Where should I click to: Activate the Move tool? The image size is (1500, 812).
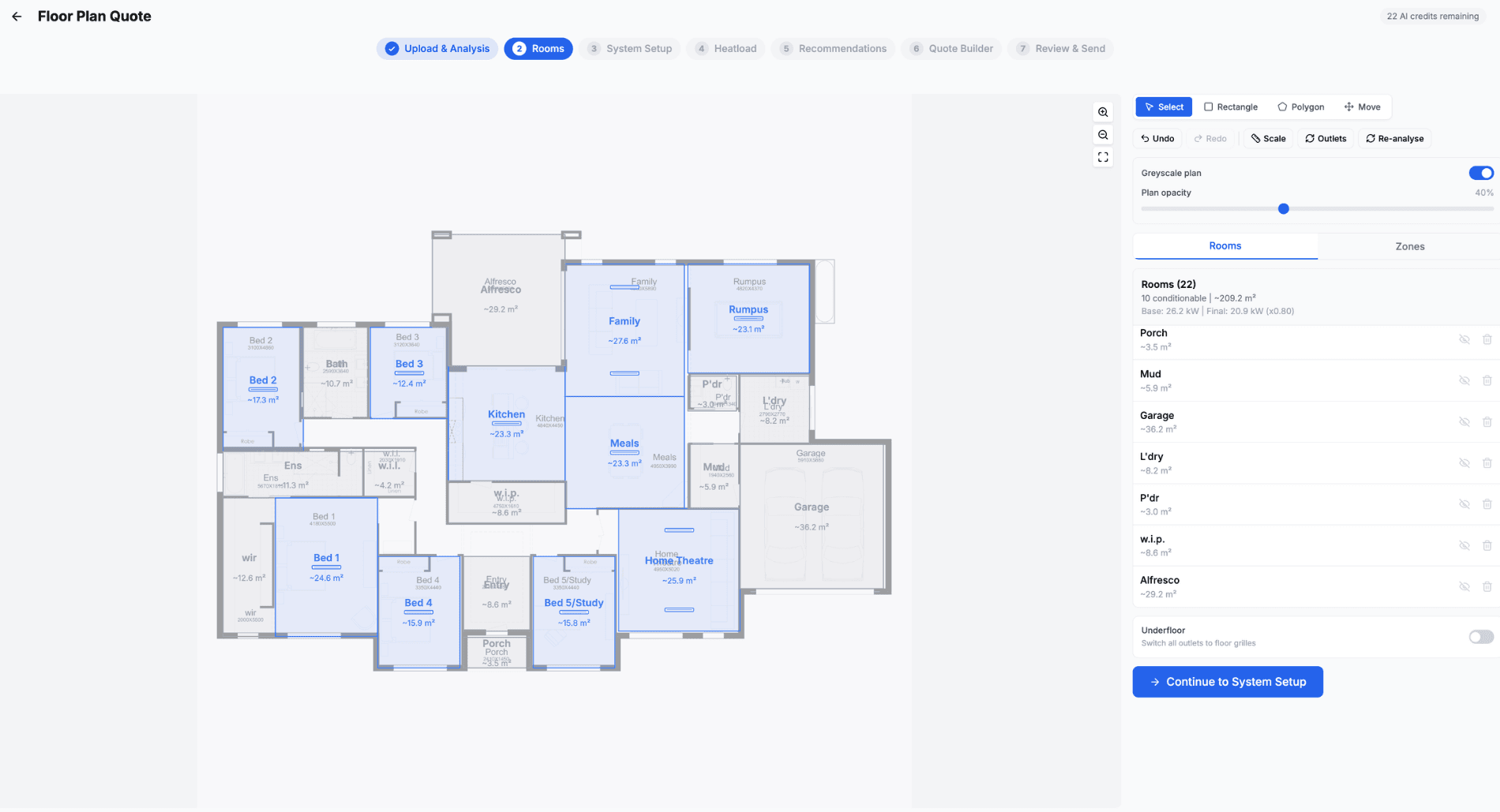1362,107
